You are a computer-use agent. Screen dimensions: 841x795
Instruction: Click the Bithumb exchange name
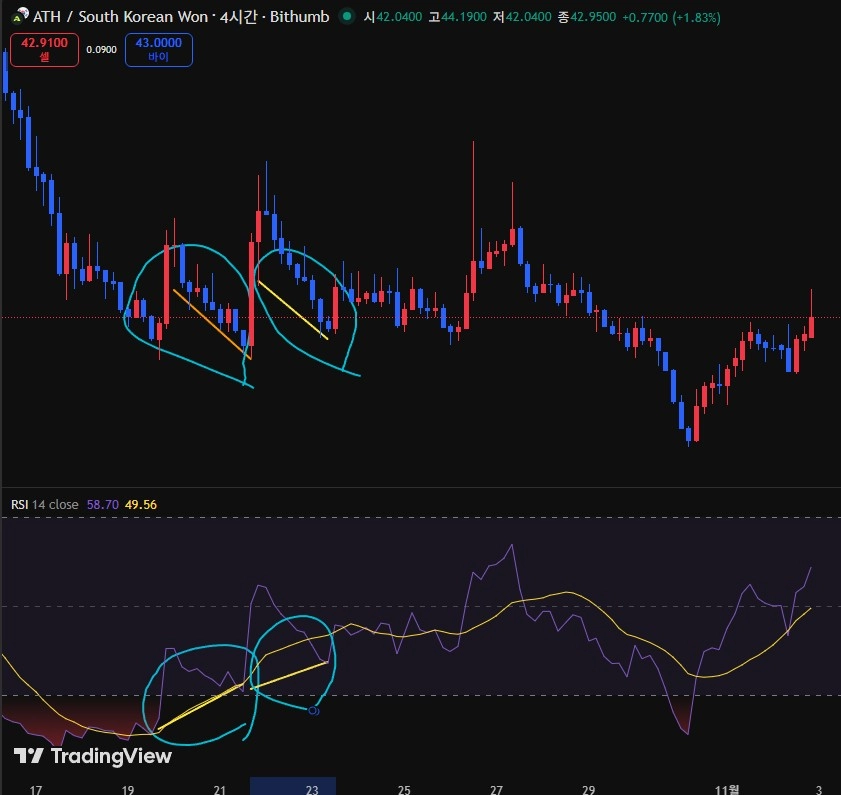pos(295,17)
